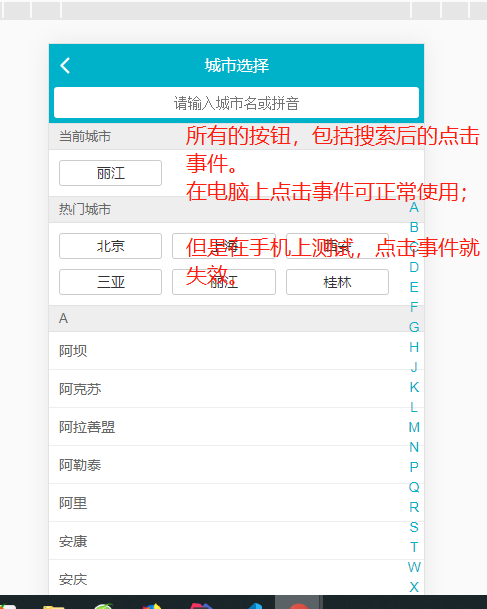Select city 安康 from the list

click(236, 541)
